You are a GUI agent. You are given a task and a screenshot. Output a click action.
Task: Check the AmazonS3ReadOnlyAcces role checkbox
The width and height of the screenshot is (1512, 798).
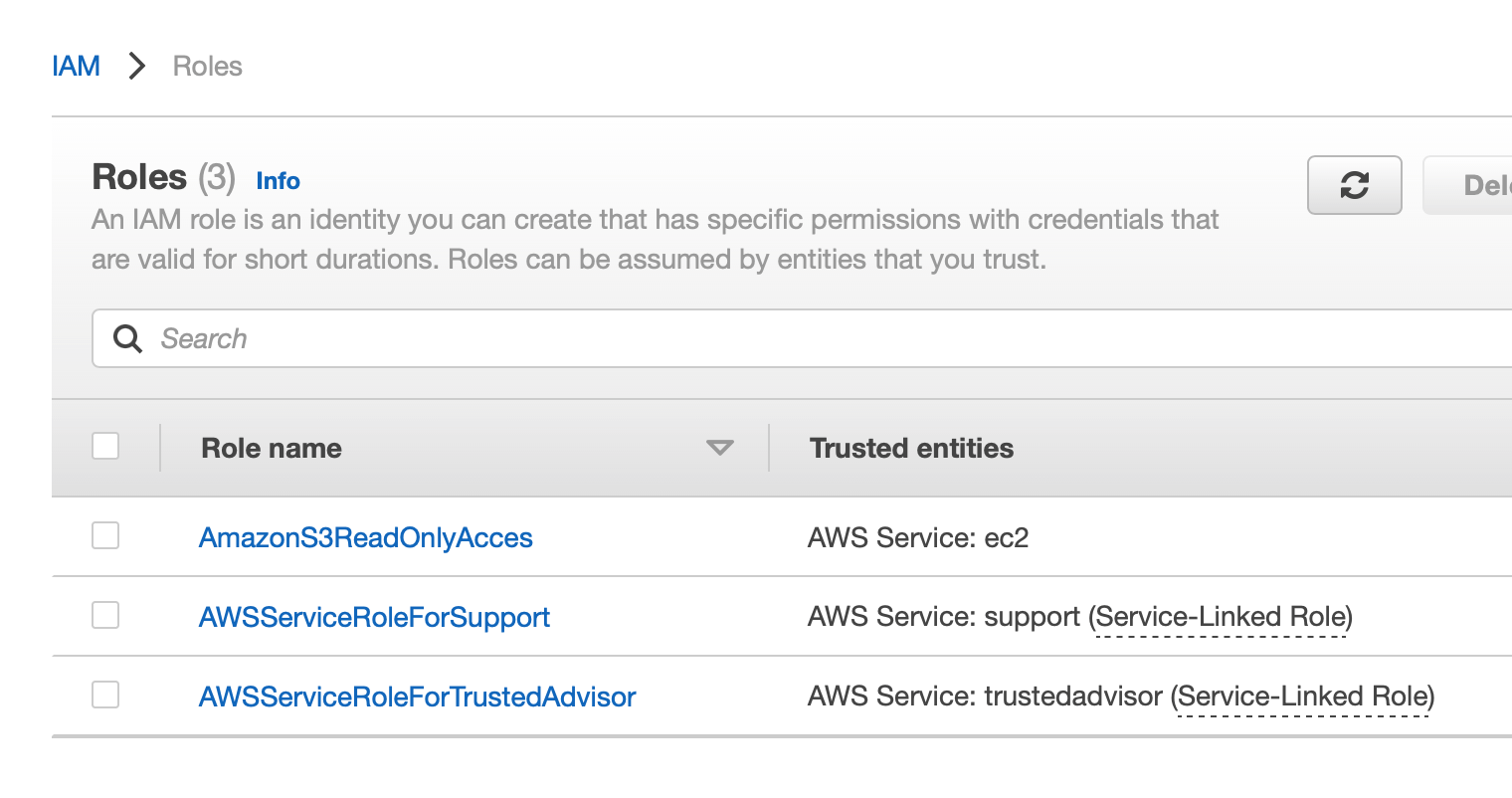click(x=104, y=535)
